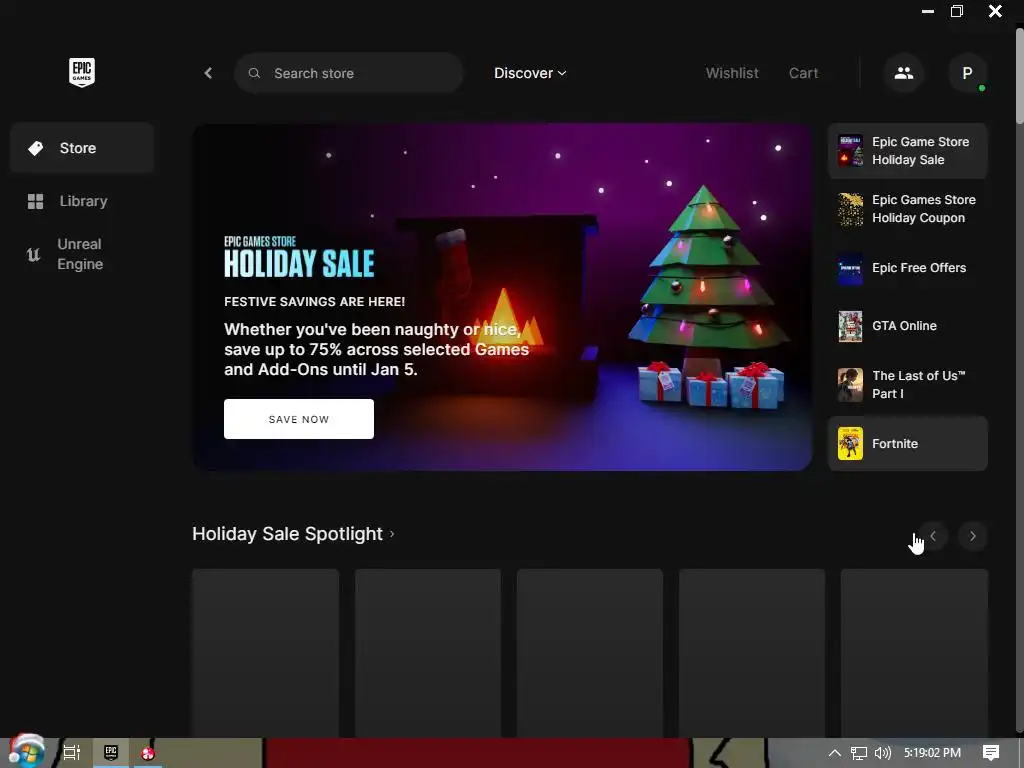
Task: Select the GTA Online entry
Action: [x=908, y=326]
